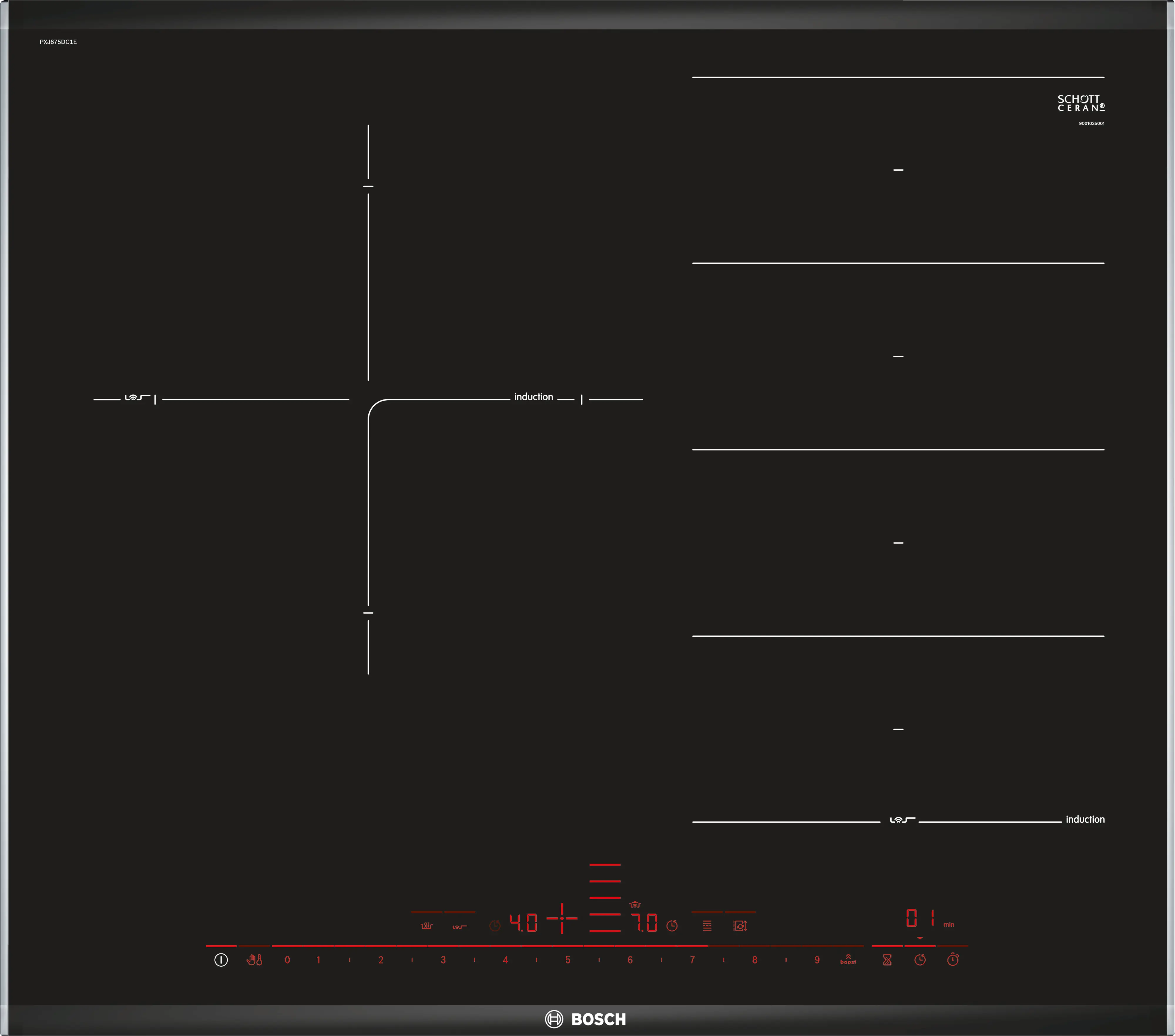Image resolution: width=1175 pixels, height=1036 pixels.
Task: Set power level 2 on the touch scale
Action: (x=381, y=960)
